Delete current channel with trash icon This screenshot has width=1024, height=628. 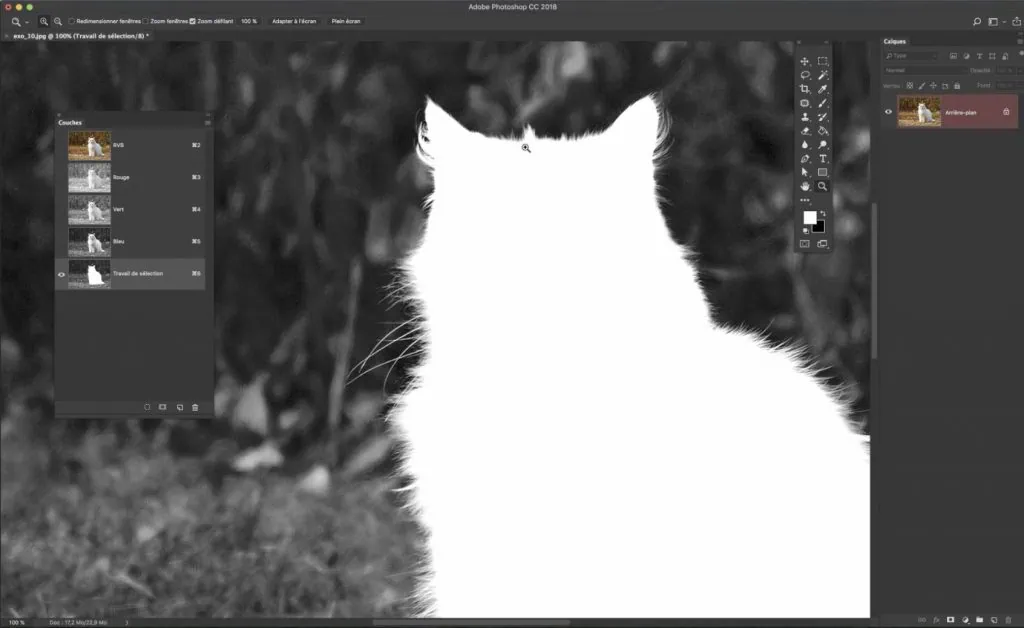[x=195, y=407]
